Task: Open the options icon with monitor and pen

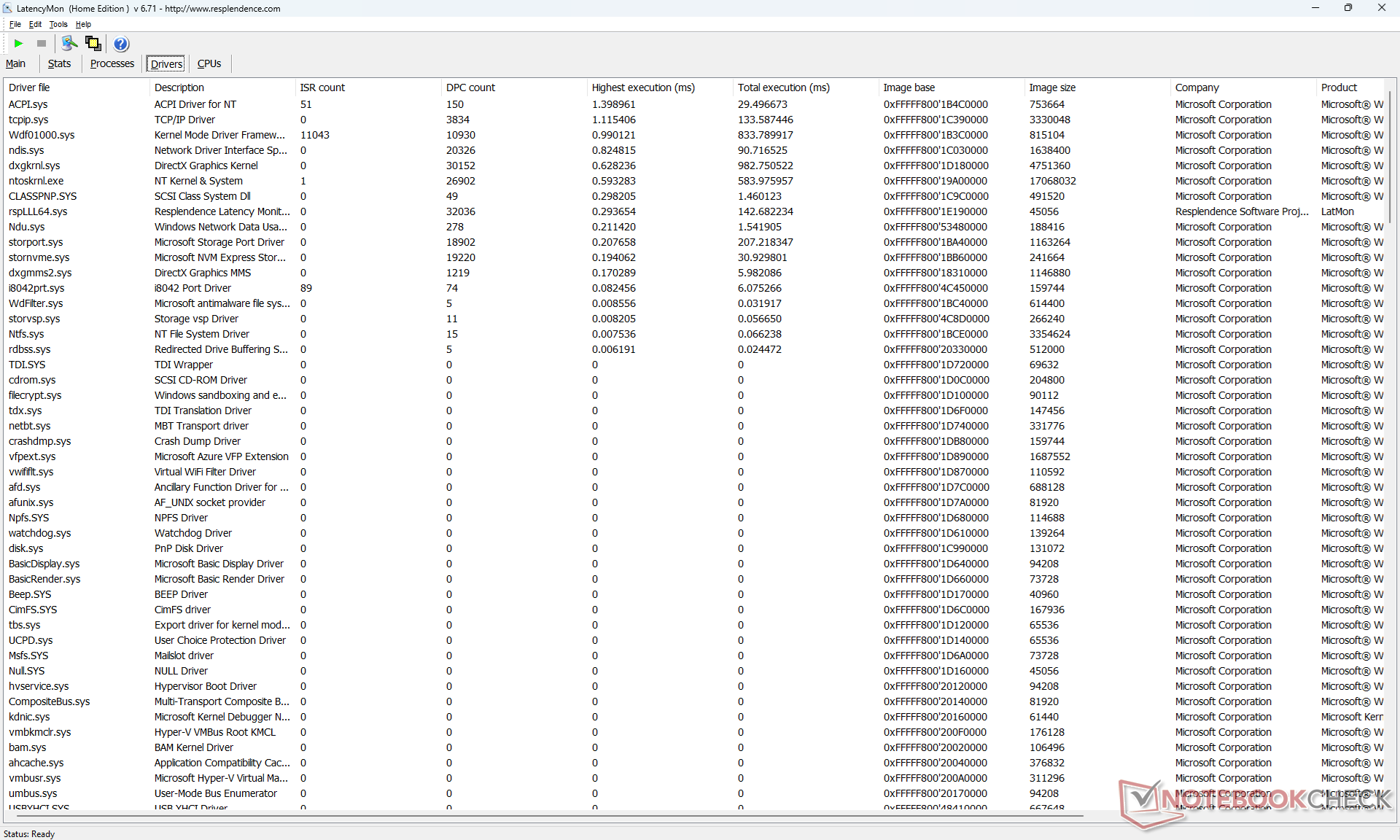Action: point(69,44)
